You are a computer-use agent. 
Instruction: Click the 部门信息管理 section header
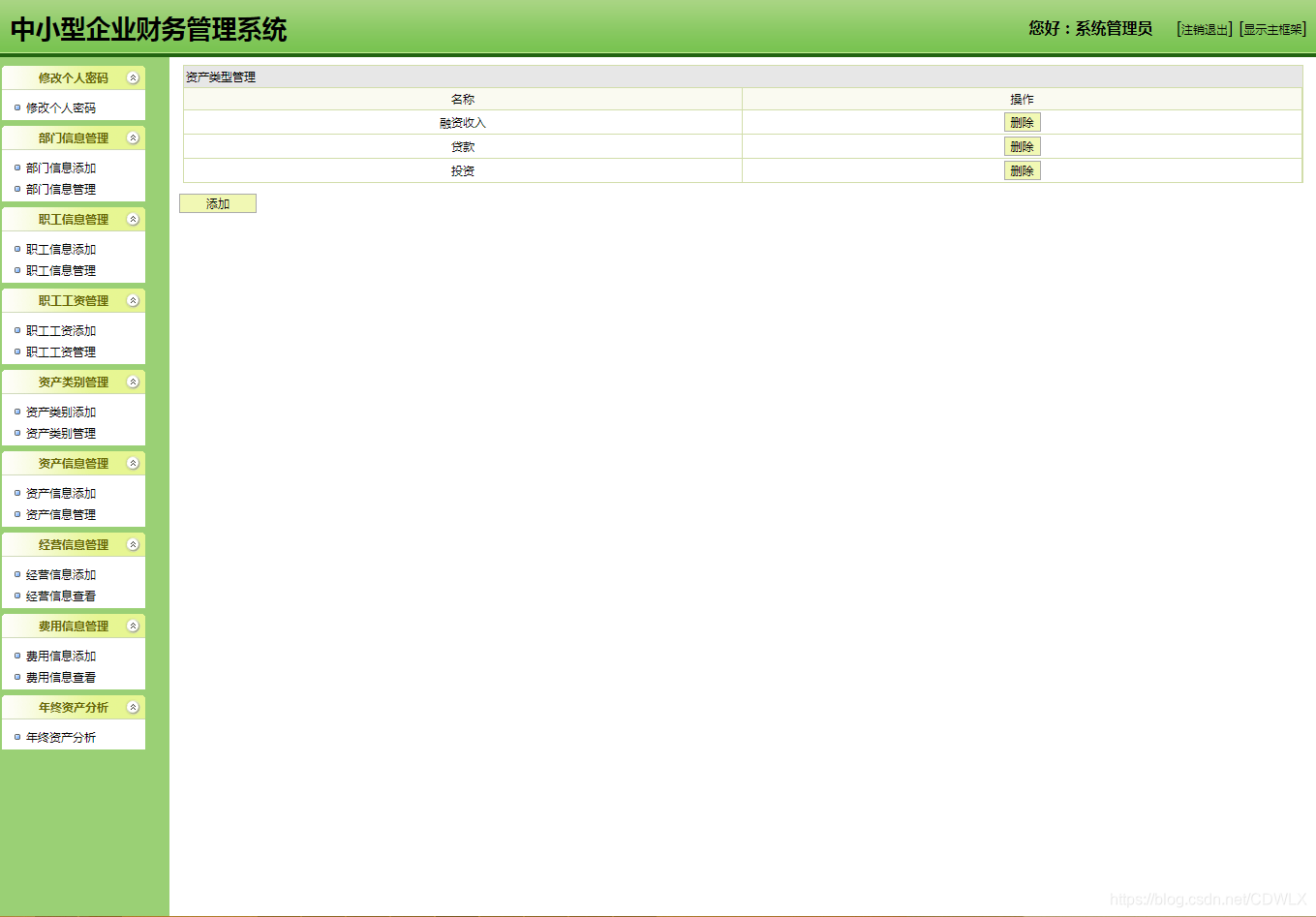[x=74, y=138]
